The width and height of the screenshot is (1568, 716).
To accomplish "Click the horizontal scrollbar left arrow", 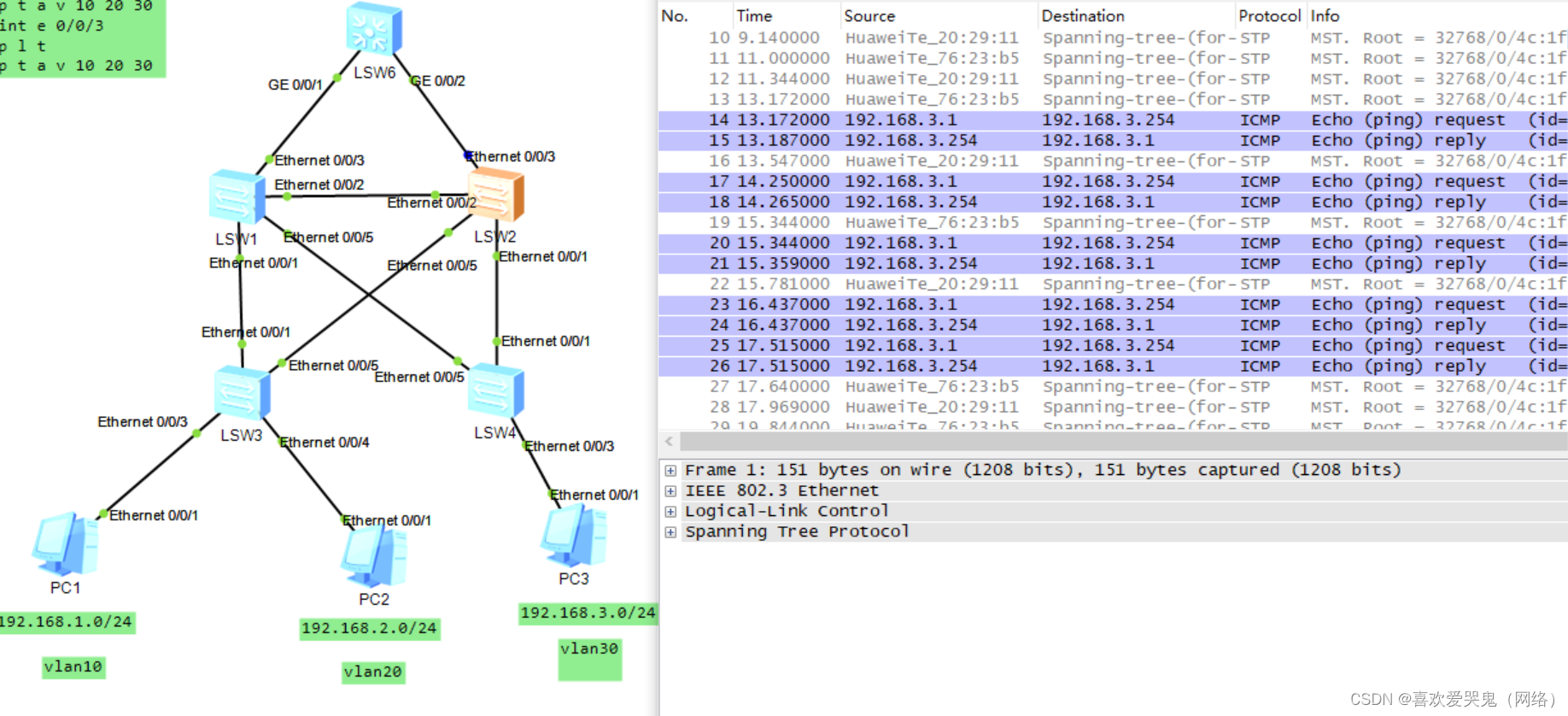I will (x=670, y=442).
